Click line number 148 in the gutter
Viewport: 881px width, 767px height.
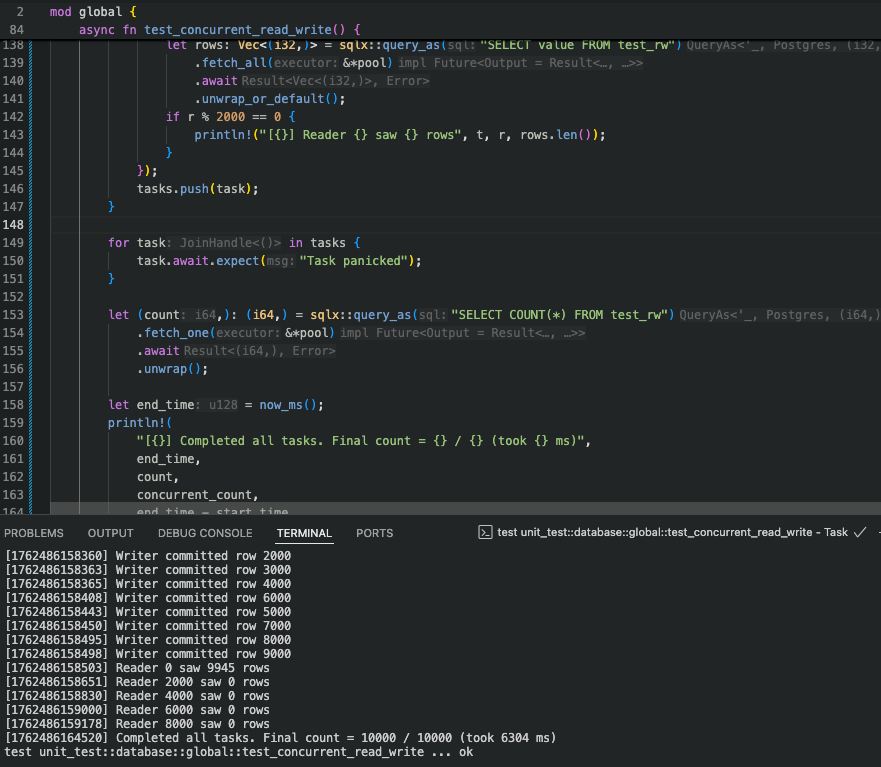tap(13, 225)
